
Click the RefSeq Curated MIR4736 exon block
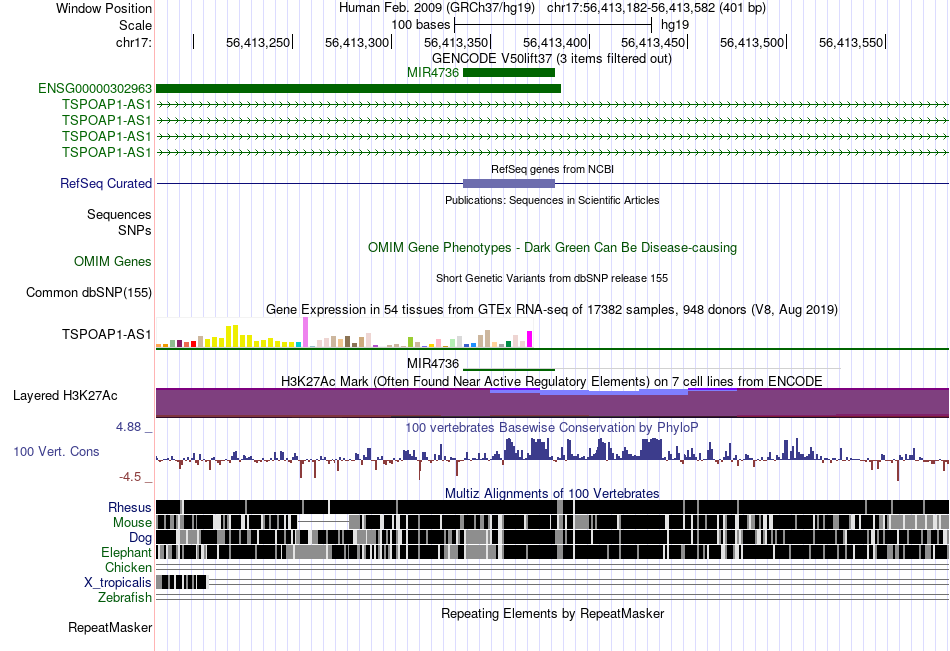pyautogui.click(x=509, y=183)
